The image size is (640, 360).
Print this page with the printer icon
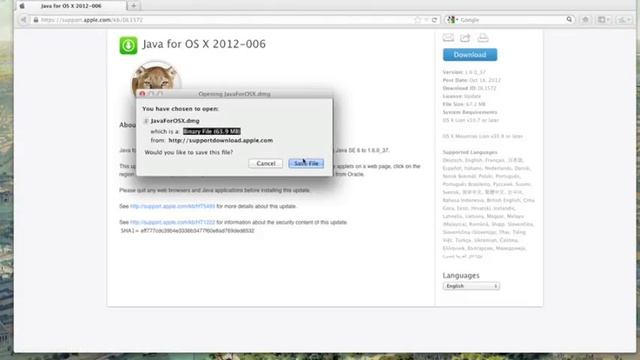click(483, 38)
